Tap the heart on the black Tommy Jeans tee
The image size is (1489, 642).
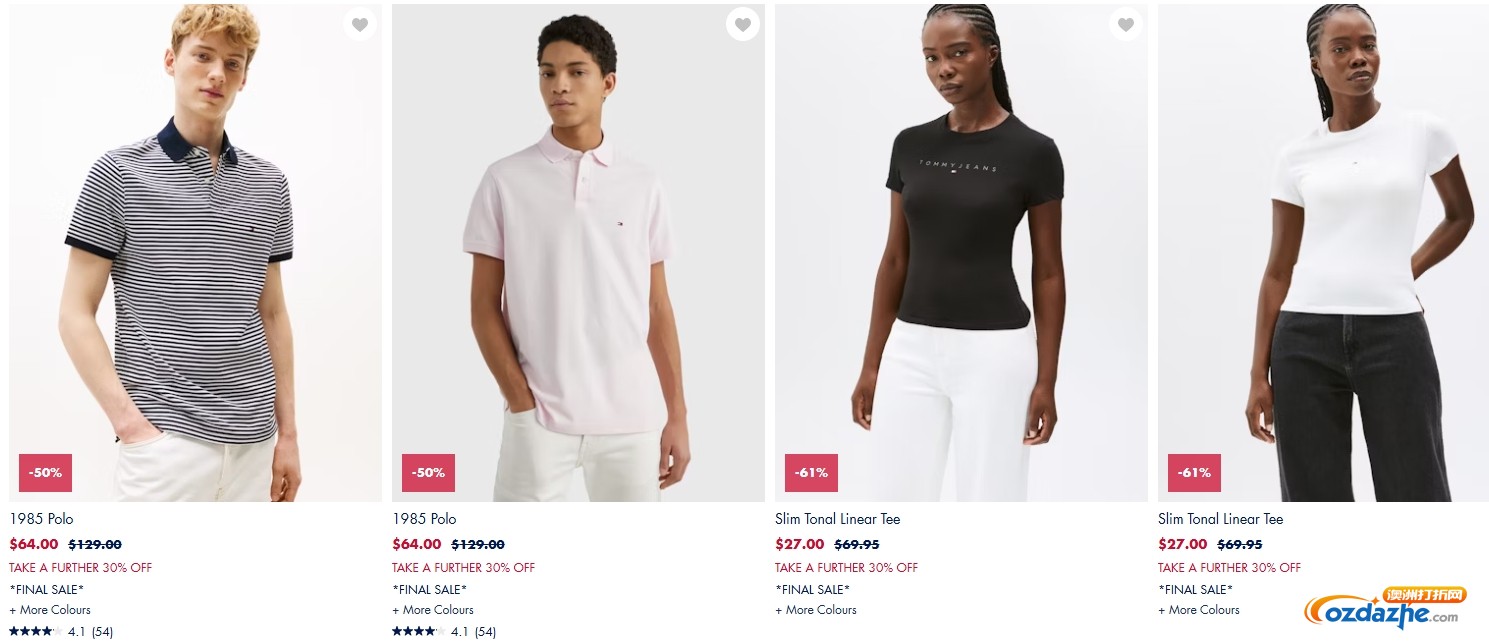pos(1126,24)
